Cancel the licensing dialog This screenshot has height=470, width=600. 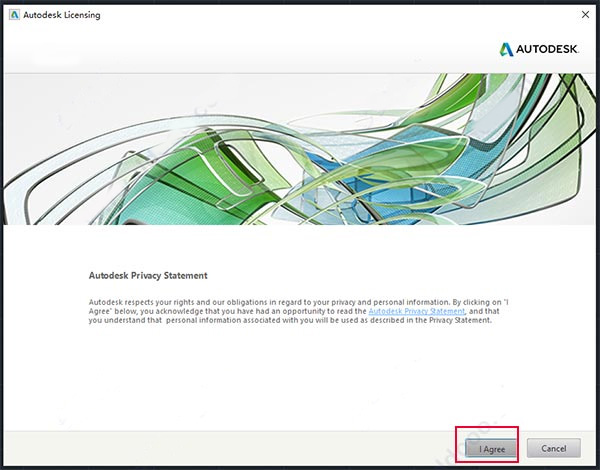click(x=553, y=448)
